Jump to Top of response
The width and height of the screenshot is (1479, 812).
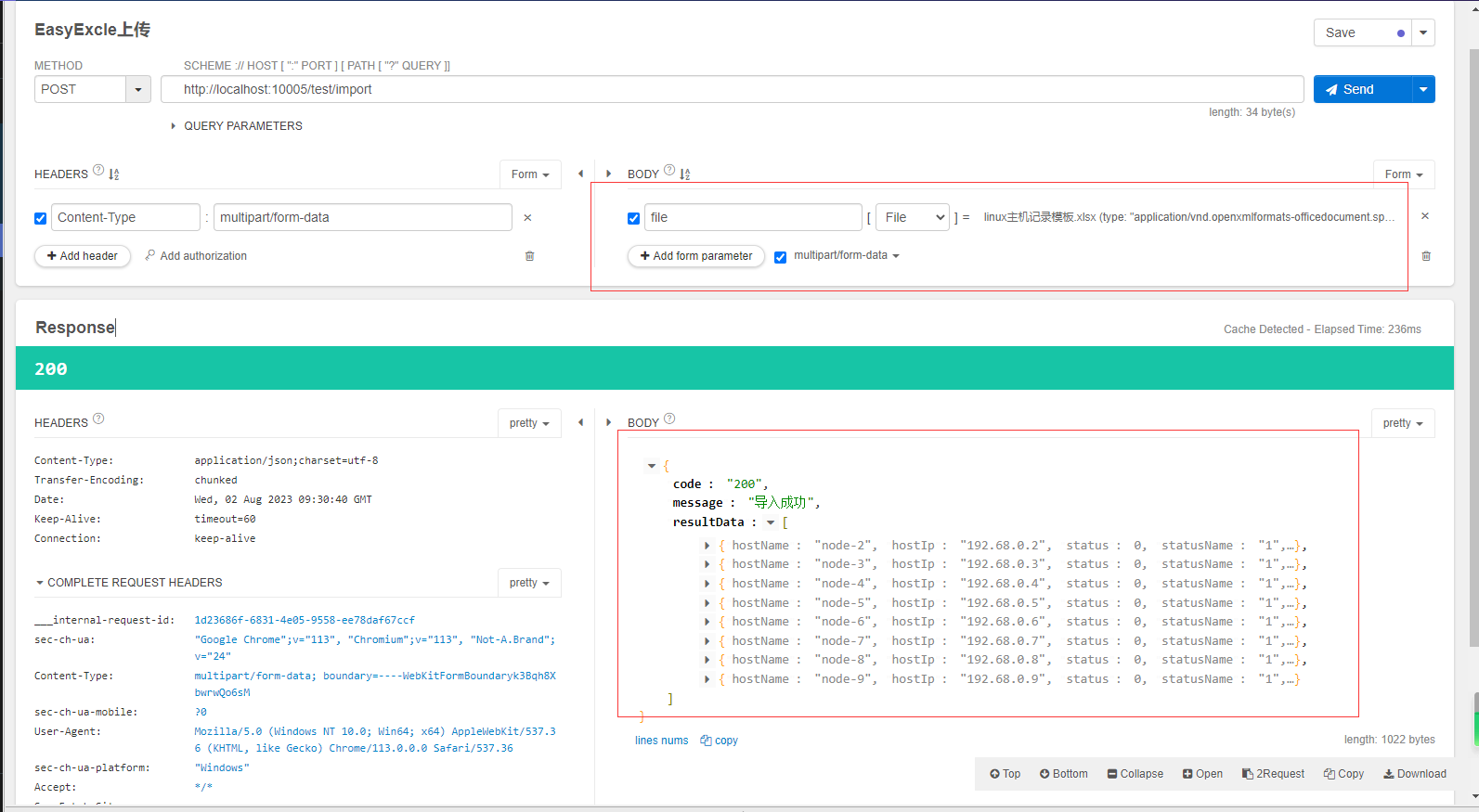[1005, 774]
